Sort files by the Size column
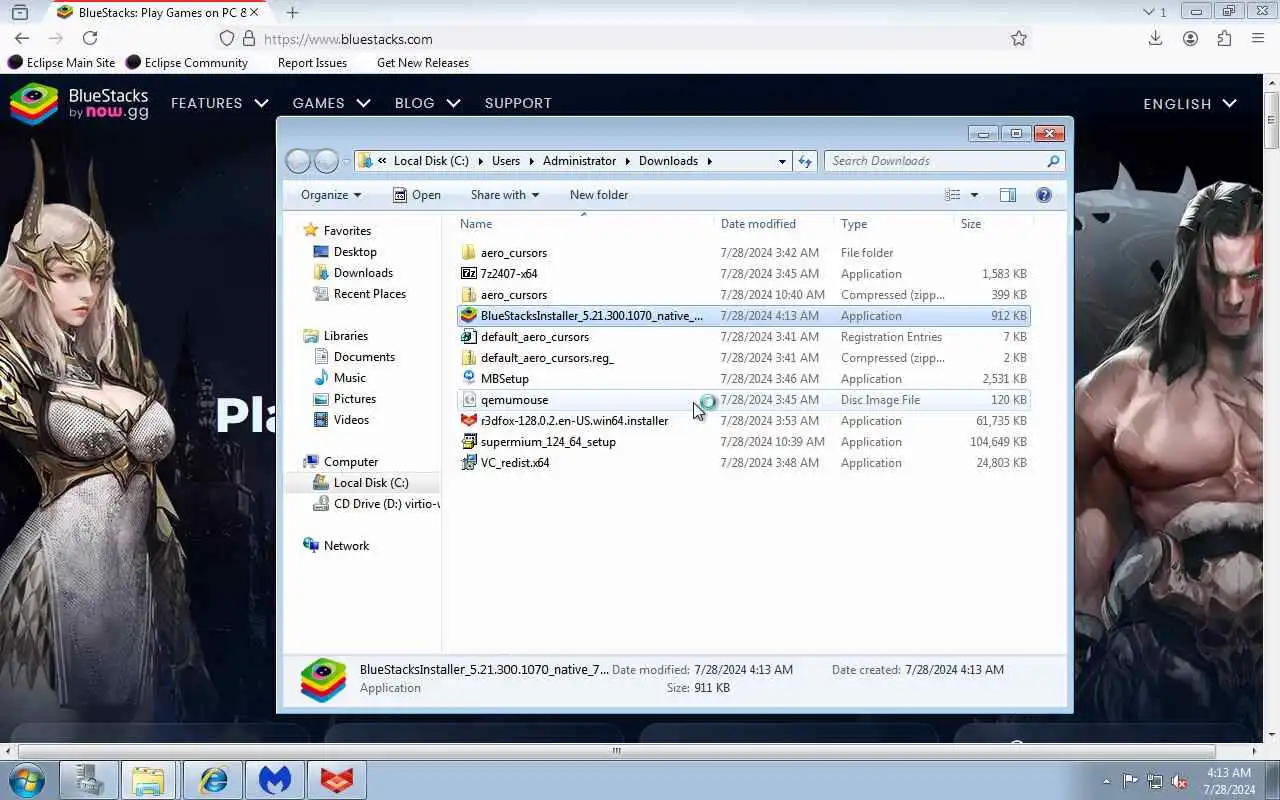This screenshot has height=800, width=1280. click(992, 224)
